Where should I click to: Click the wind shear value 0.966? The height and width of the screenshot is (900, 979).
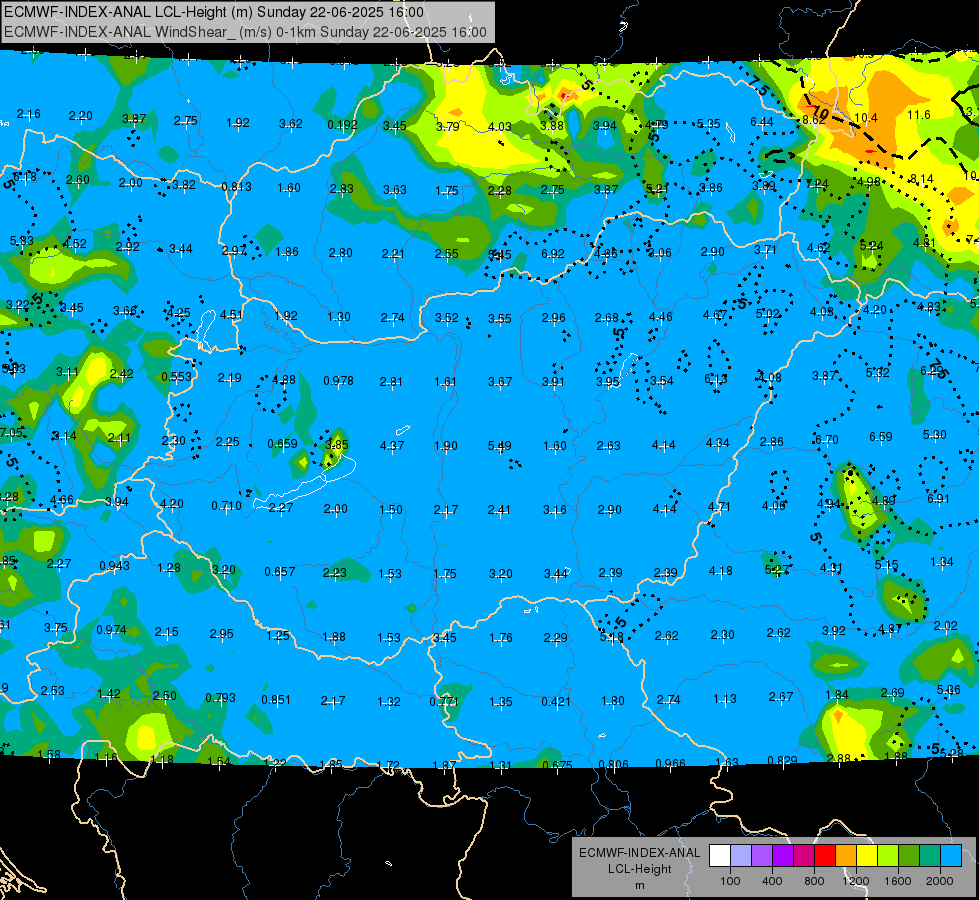(x=671, y=763)
